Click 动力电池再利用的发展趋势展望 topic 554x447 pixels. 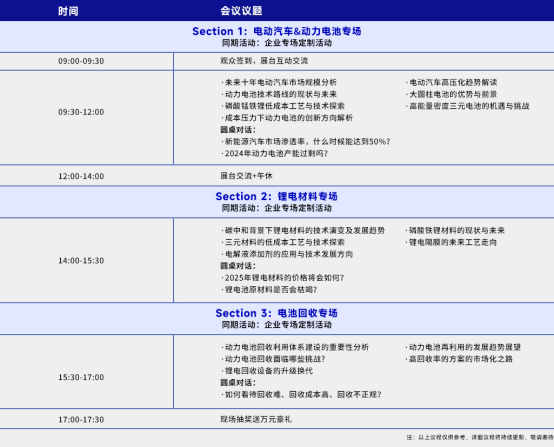pos(464,347)
